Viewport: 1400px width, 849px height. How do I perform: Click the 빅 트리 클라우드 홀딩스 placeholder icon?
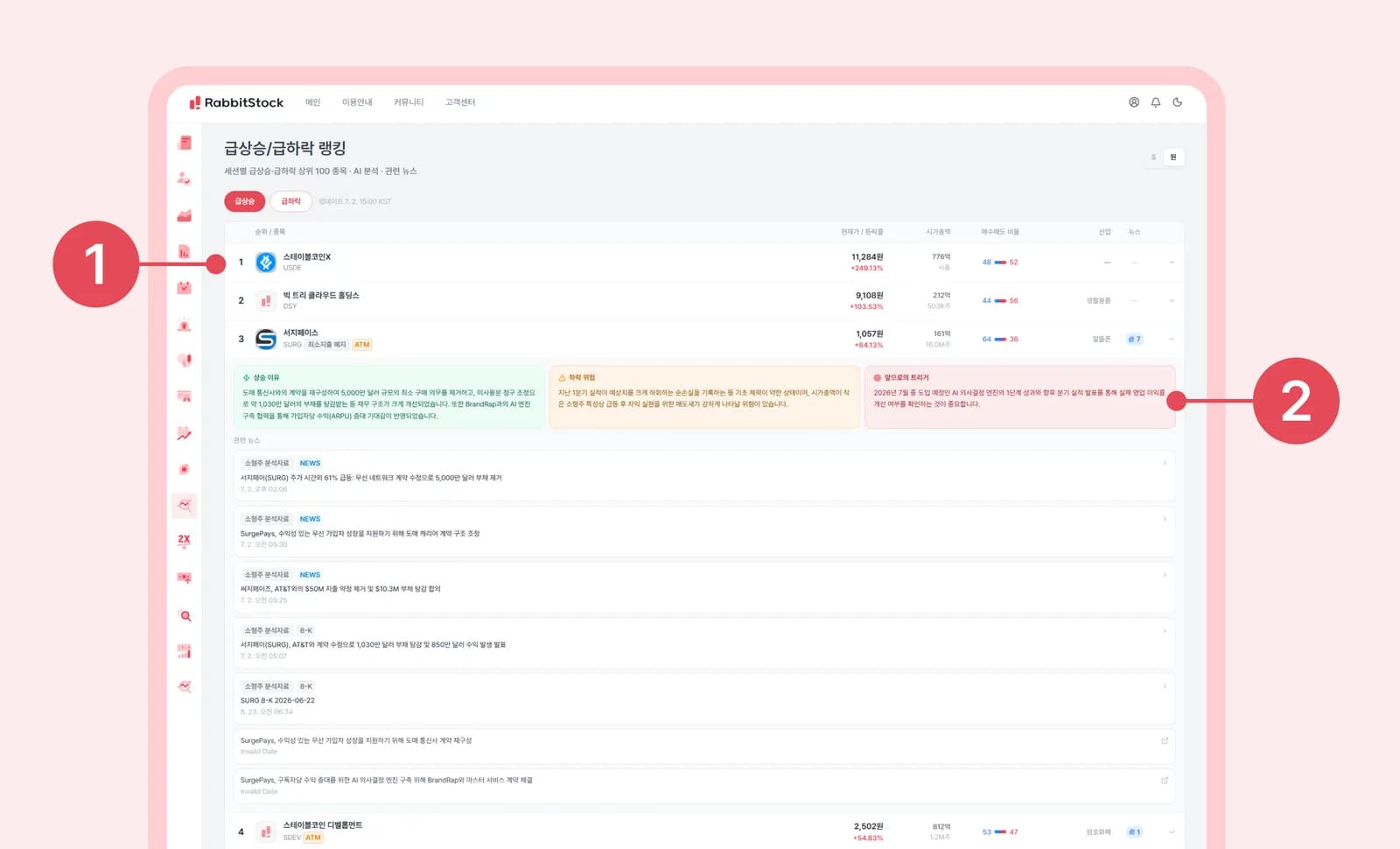tap(266, 300)
